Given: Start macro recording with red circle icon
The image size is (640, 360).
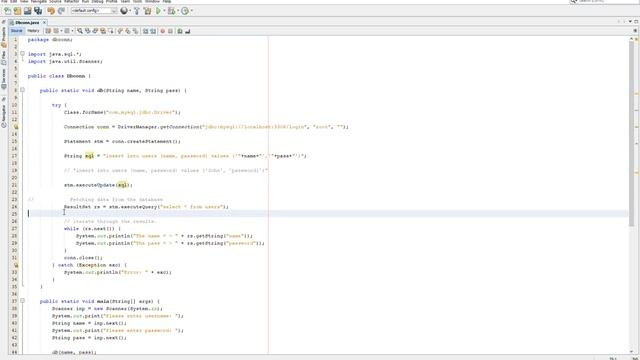Looking at the screenshot, I should coord(162,31).
